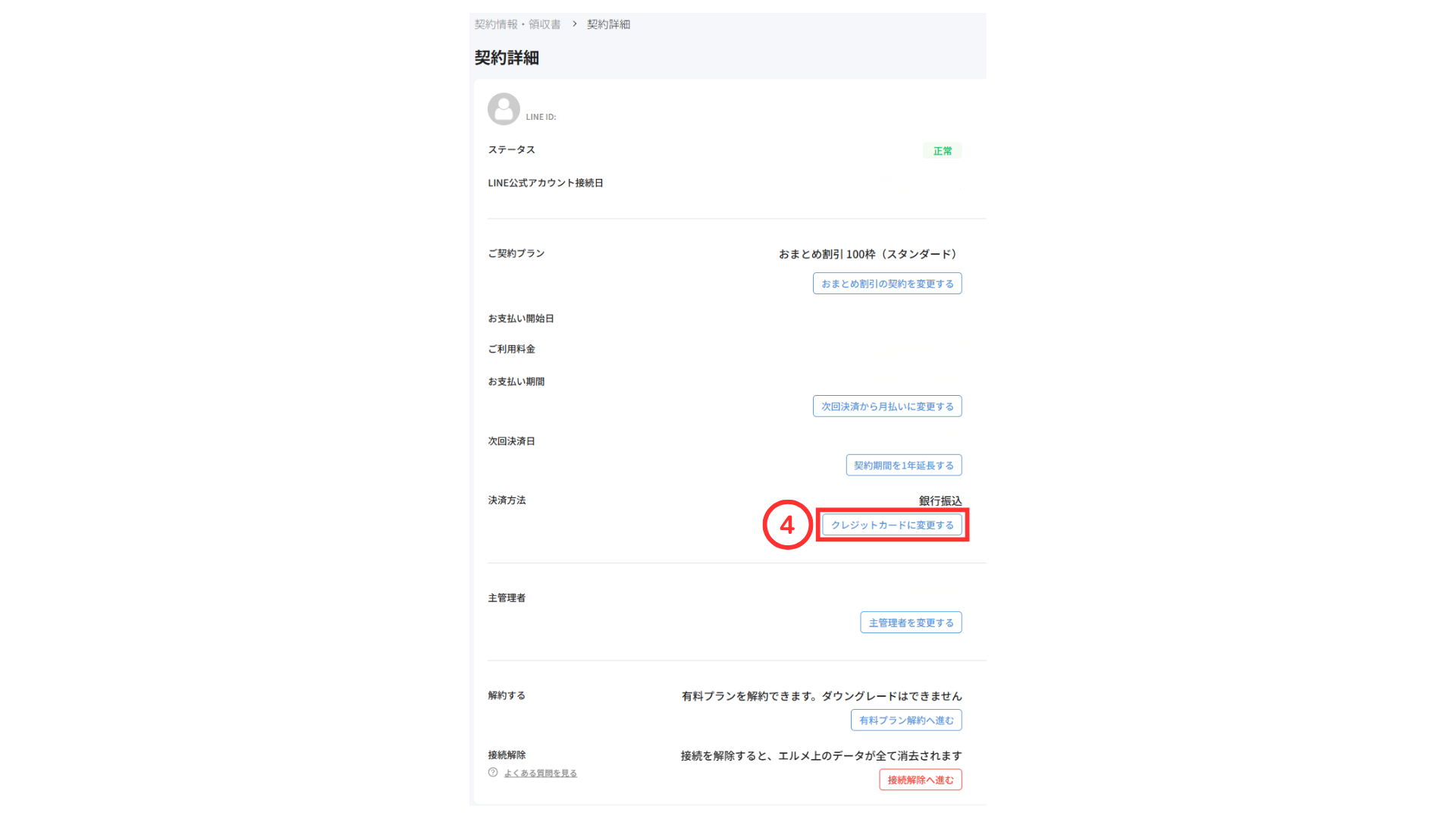Image resolution: width=1456 pixels, height=819 pixels.
Task: Click the LINE ID label
Action: [541, 117]
